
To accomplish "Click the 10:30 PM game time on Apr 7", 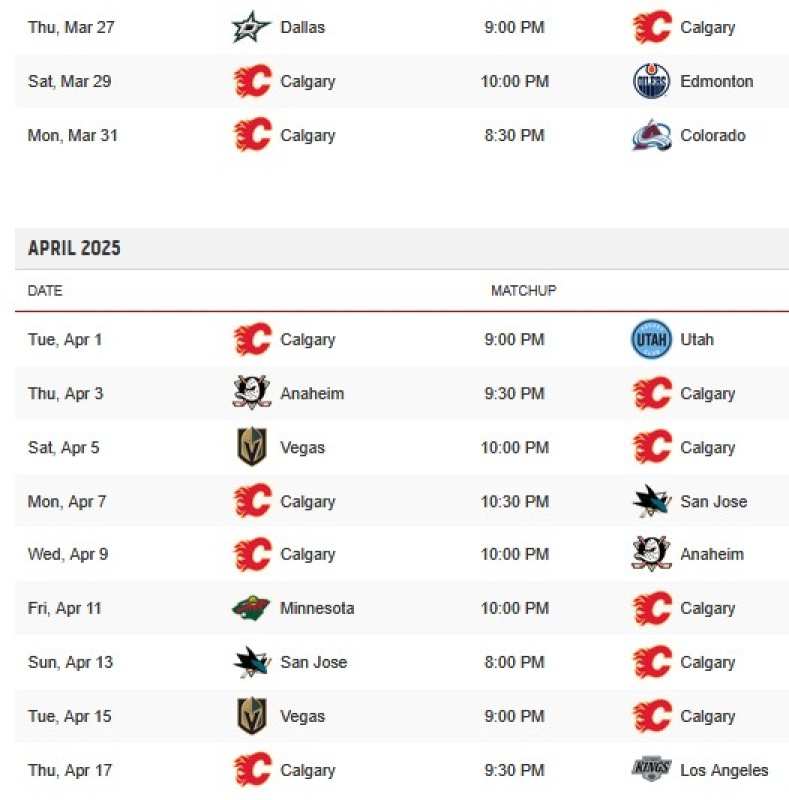I will click(514, 502).
